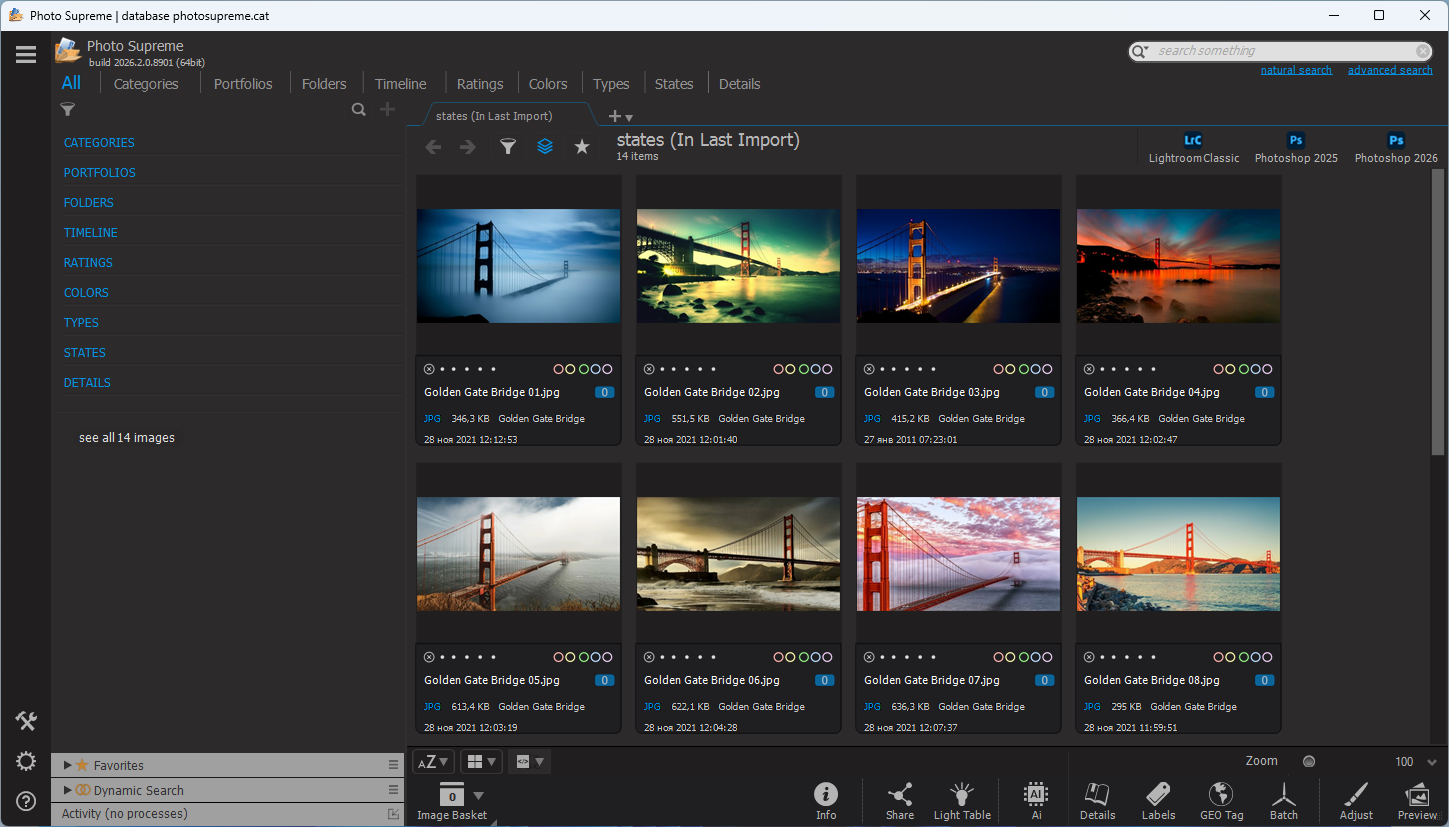Switch to the Timeline tab
The image size is (1449, 827).
click(x=400, y=84)
